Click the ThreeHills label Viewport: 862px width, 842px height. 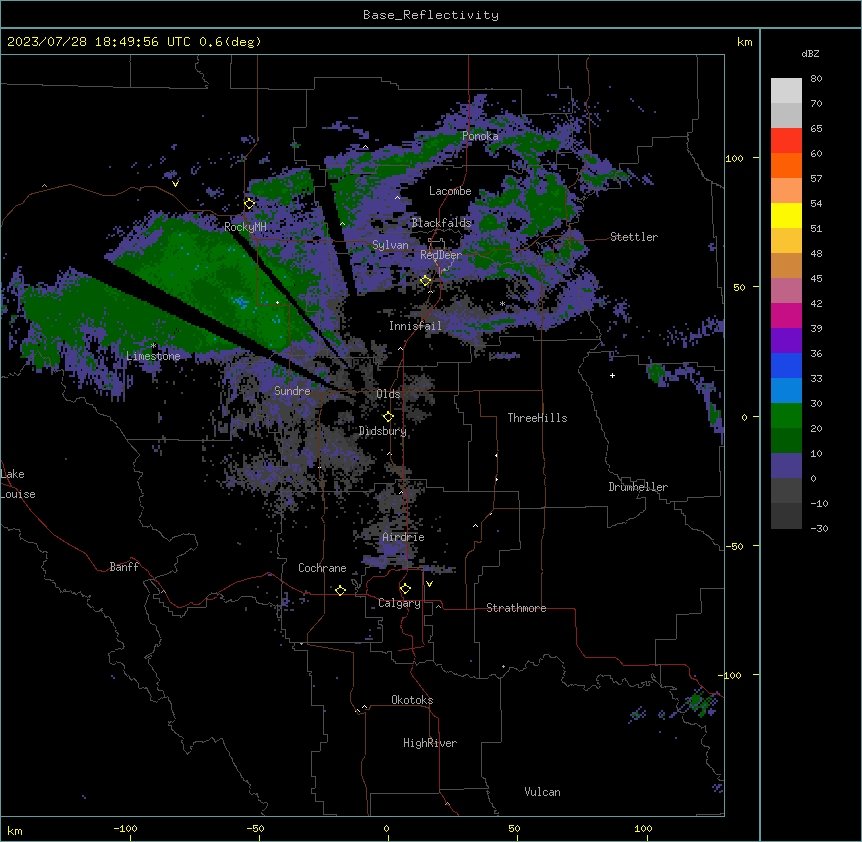[x=537, y=418]
